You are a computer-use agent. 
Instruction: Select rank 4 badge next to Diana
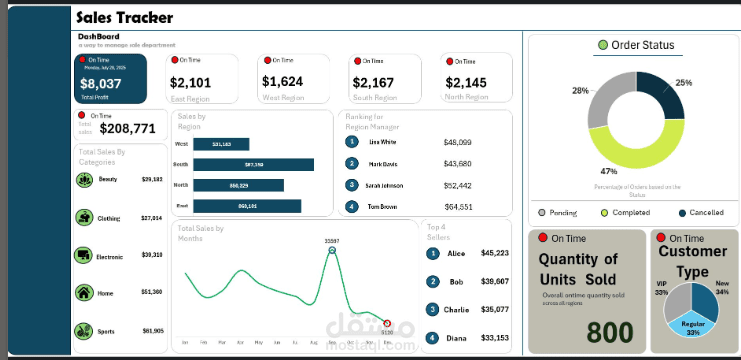coord(432,338)
